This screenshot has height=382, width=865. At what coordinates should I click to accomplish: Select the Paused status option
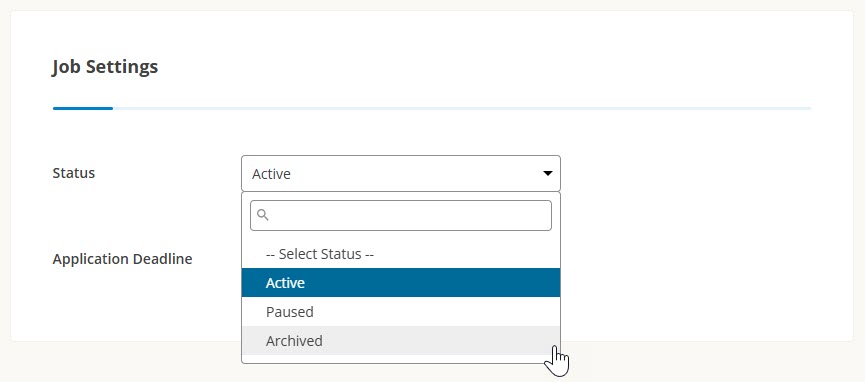point(401,312)
